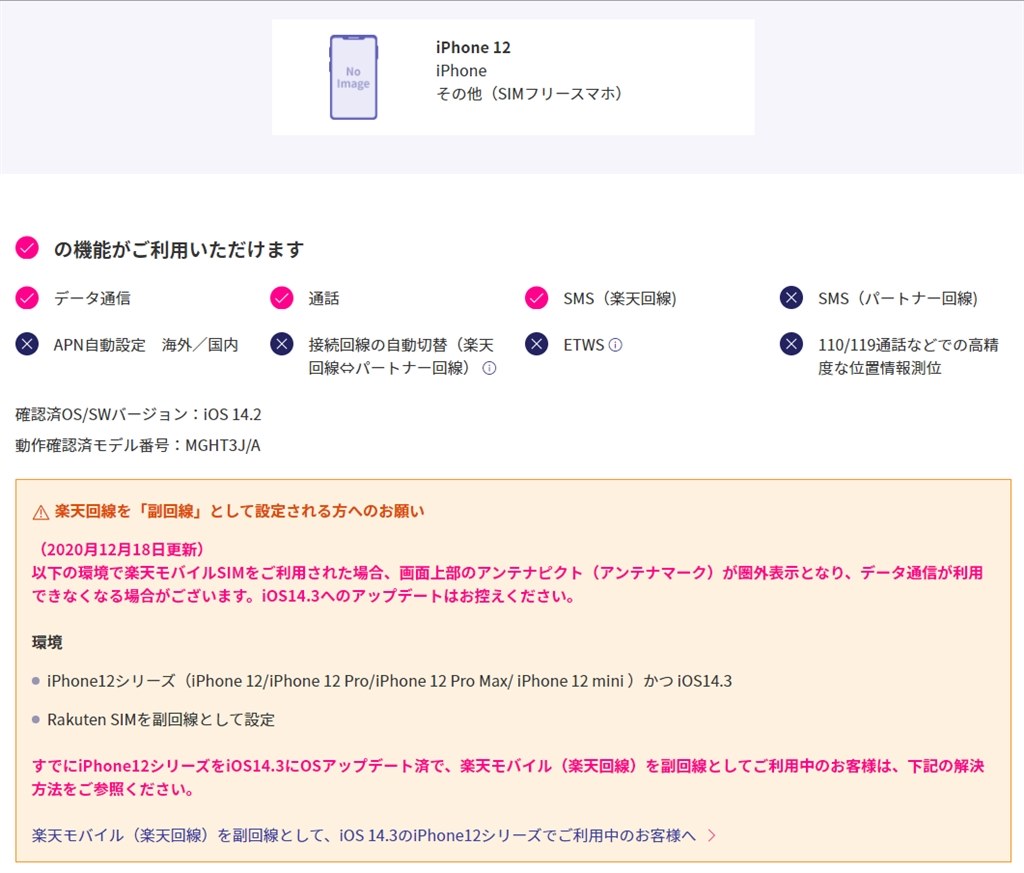This screenshot has height=873, width=1024.
Task: Click the iPhone 12 product title
Action: point(473,48)
